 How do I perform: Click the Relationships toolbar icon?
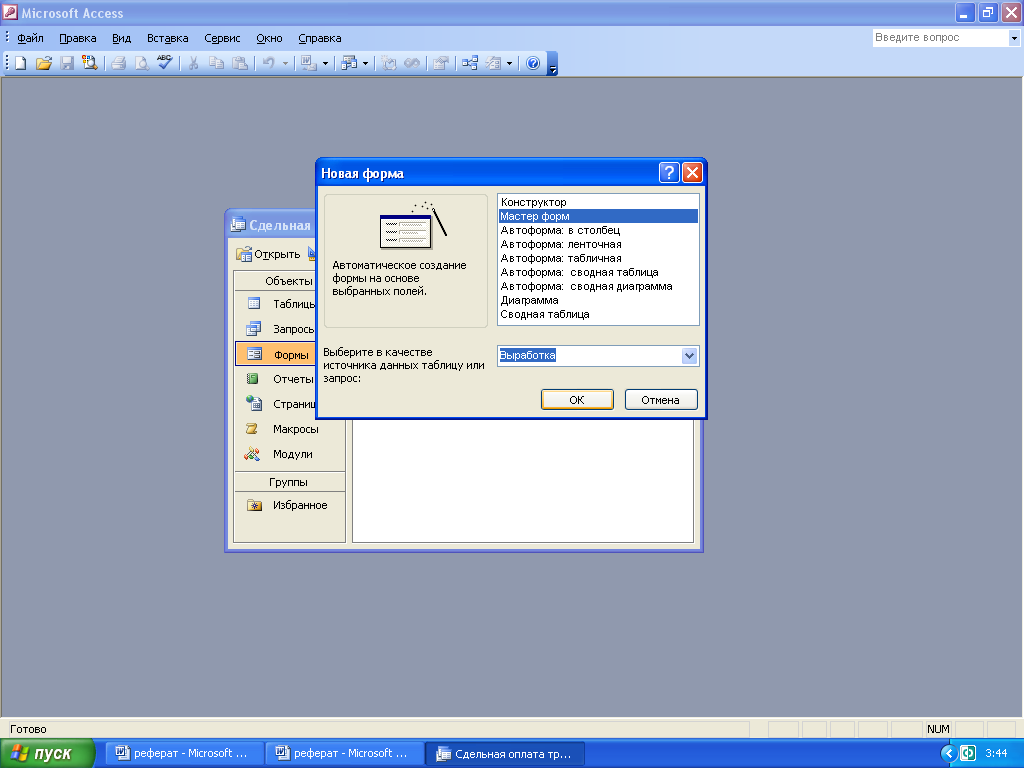tap(470, 63)
